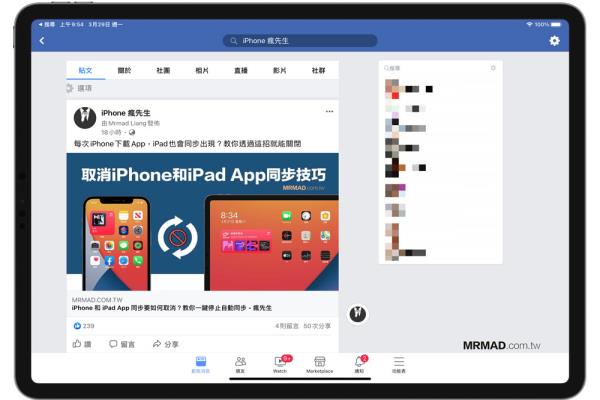The image size is (600, 400).
Task: Select the 貼文 tab
Action: click(x=85, y=70)
